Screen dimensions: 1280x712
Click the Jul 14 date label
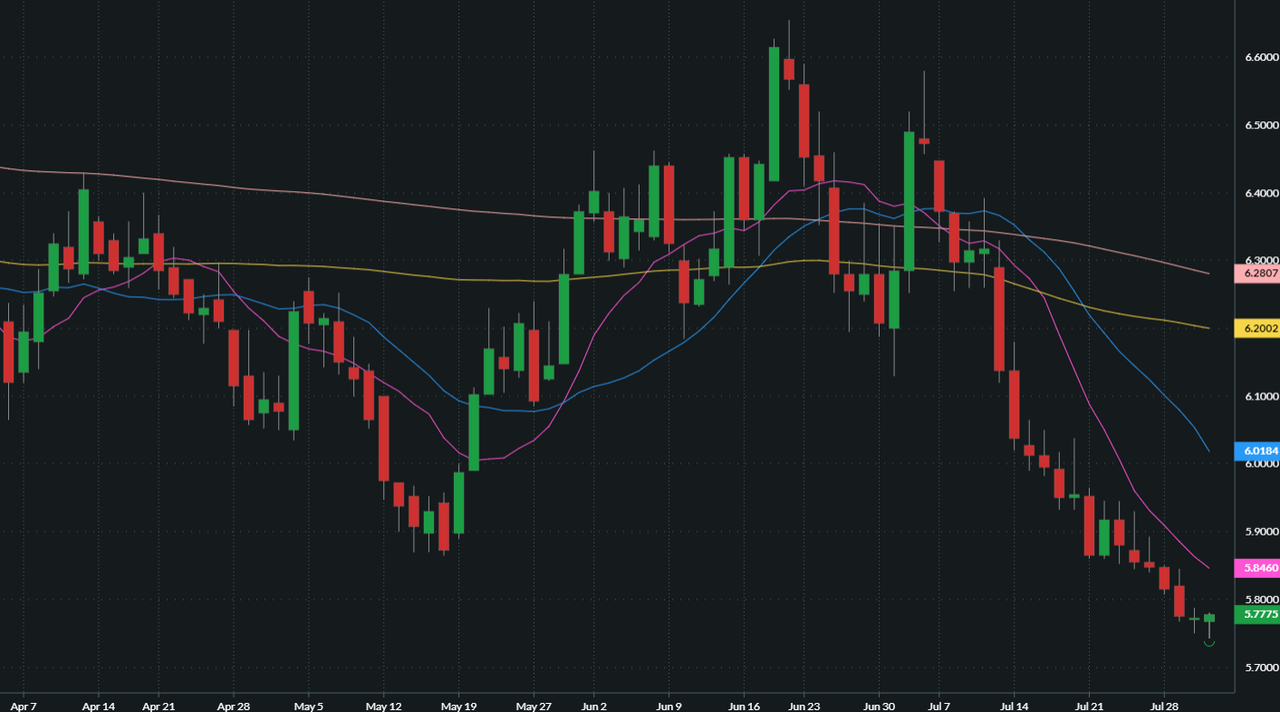point(1014,704)
